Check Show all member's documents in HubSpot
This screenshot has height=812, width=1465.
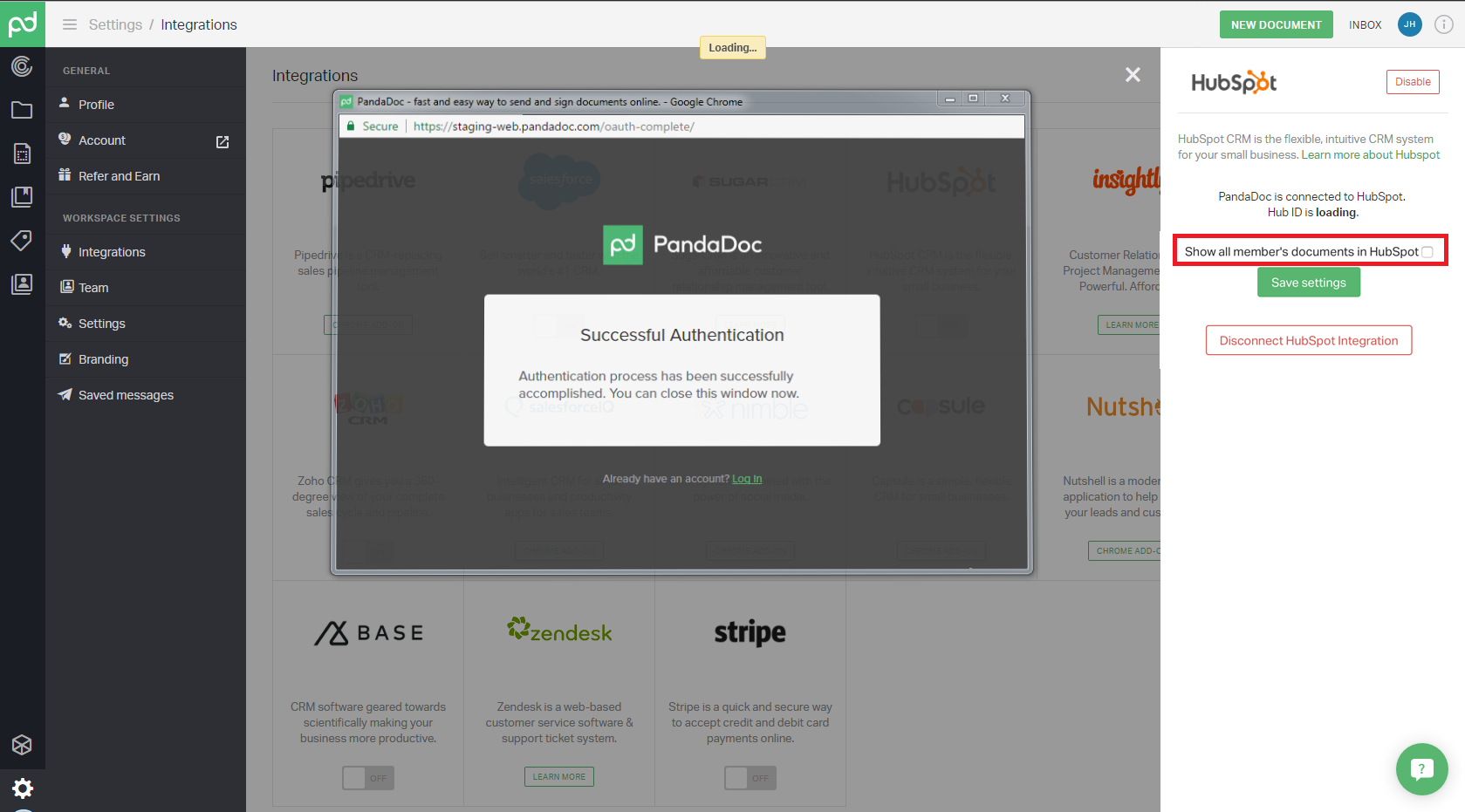[1427, 252]
